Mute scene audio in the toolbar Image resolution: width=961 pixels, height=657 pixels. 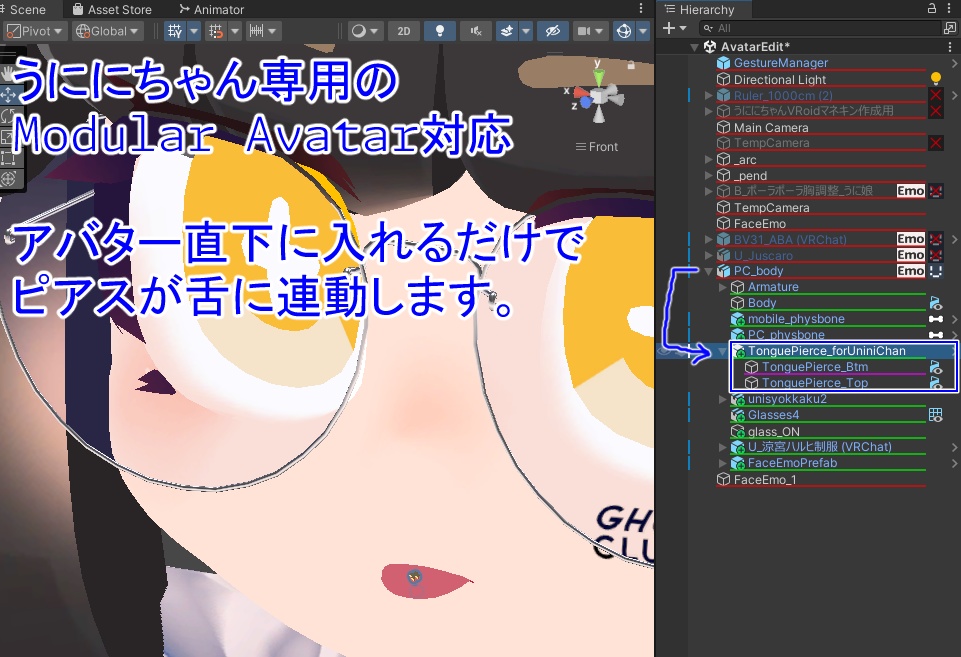point(477,31)
